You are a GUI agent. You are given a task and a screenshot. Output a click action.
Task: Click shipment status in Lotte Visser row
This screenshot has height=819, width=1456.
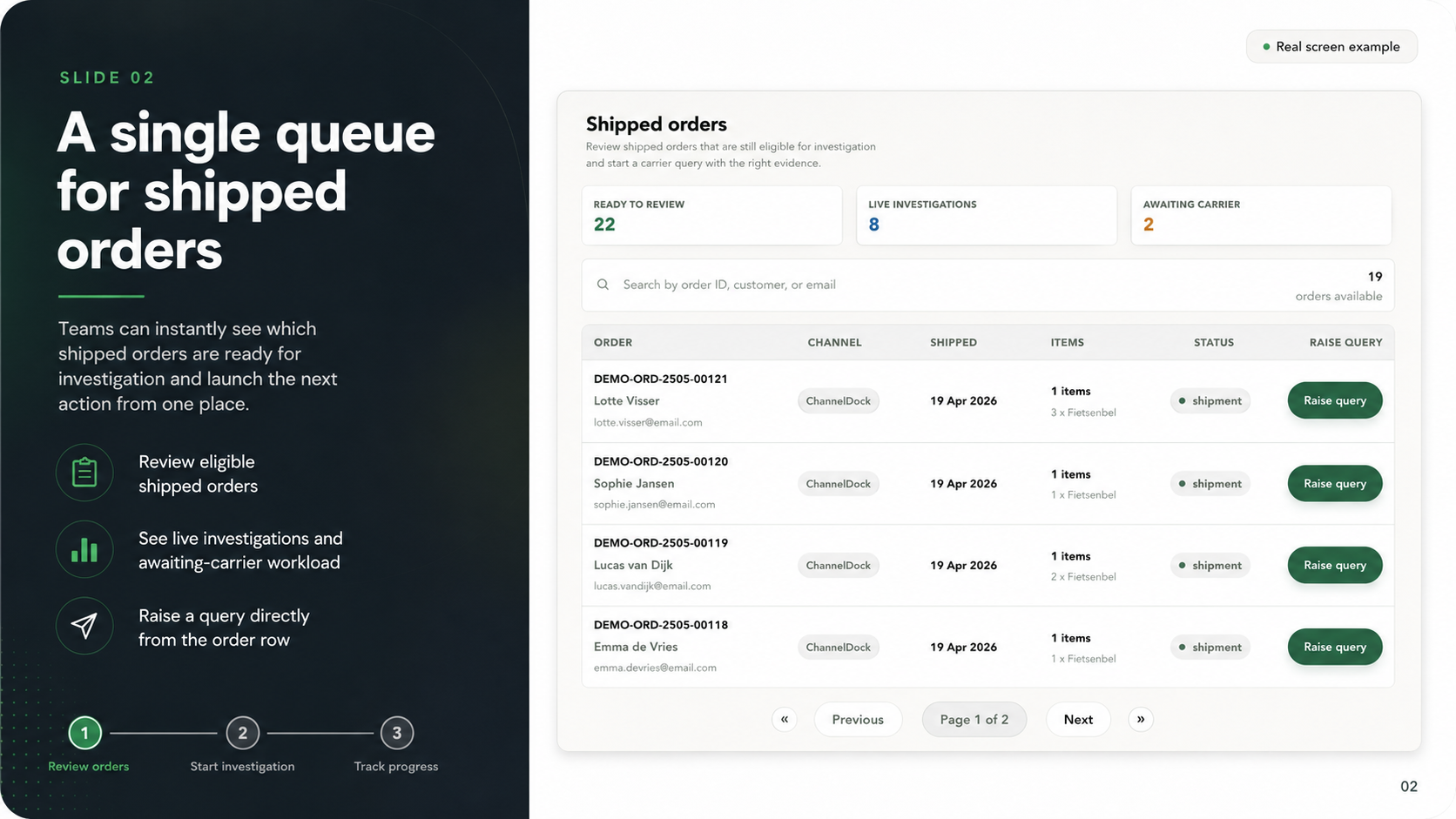(x=1210, y=400)
